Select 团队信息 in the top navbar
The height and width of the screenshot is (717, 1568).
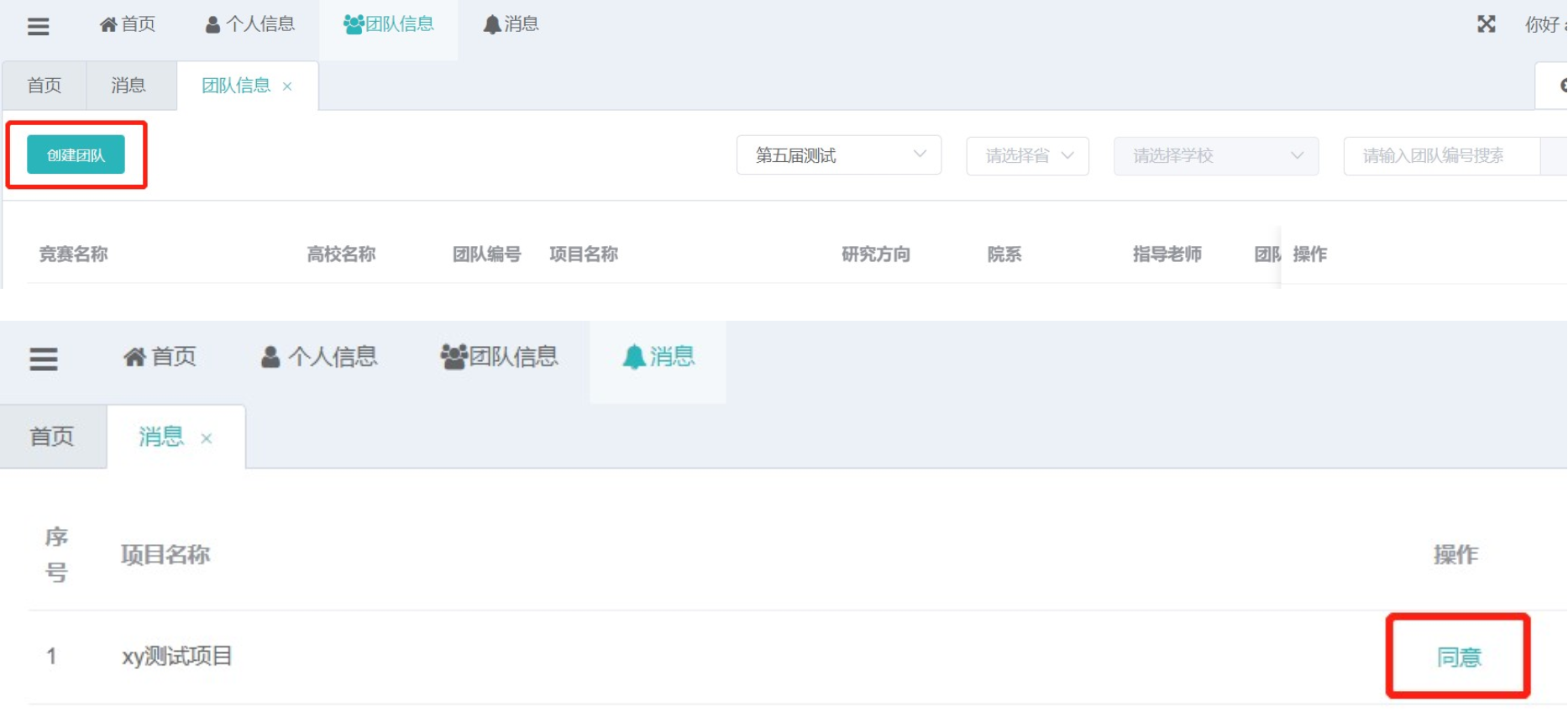(389, 24)
